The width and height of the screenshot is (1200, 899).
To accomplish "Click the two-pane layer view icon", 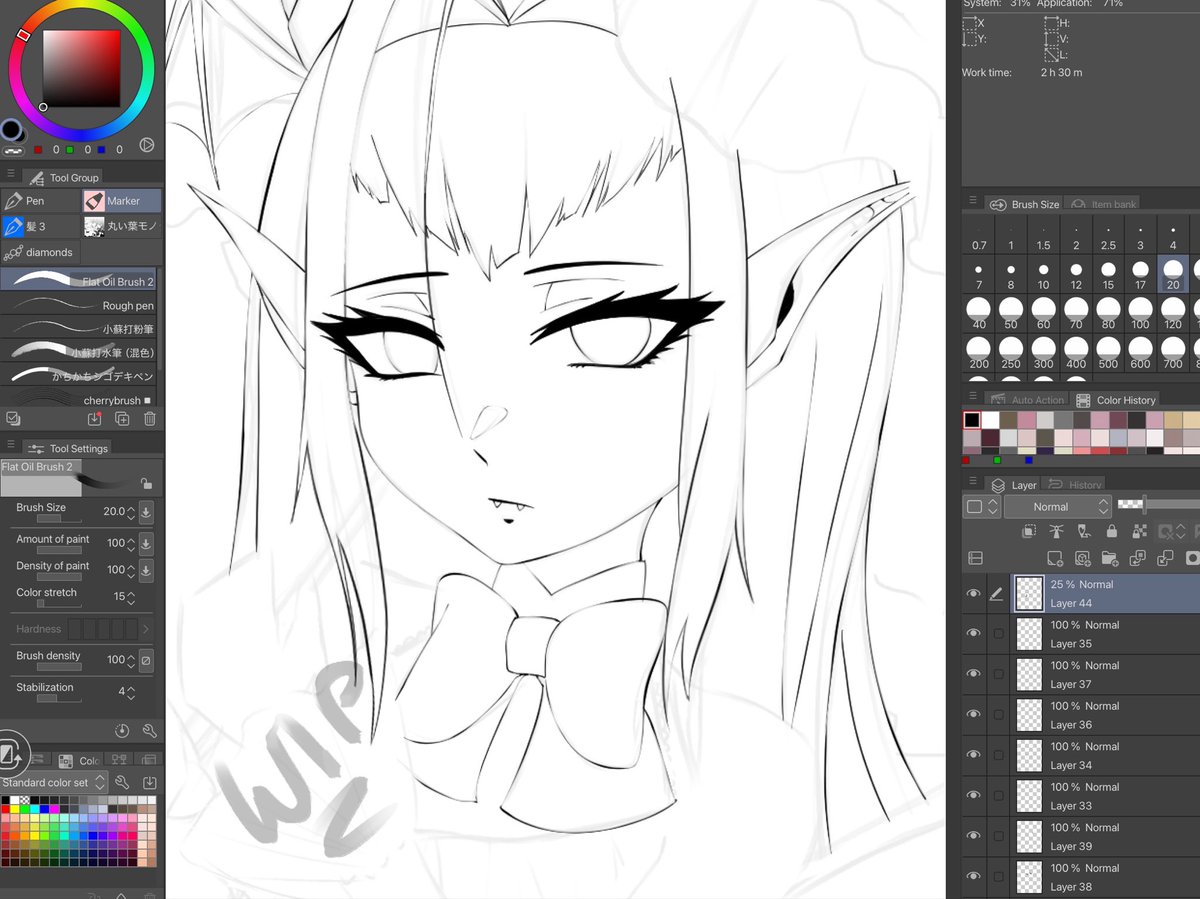I will 976,558.
